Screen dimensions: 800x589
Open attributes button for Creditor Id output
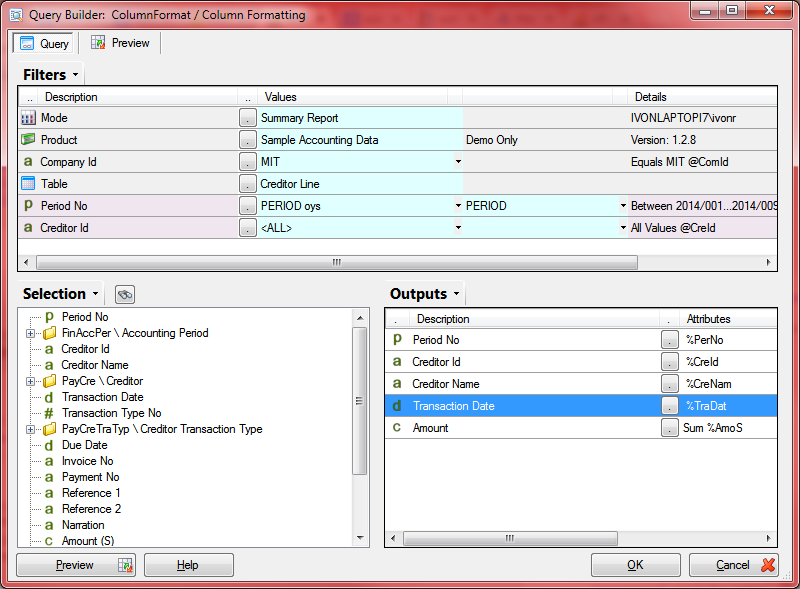coord(669,361)
